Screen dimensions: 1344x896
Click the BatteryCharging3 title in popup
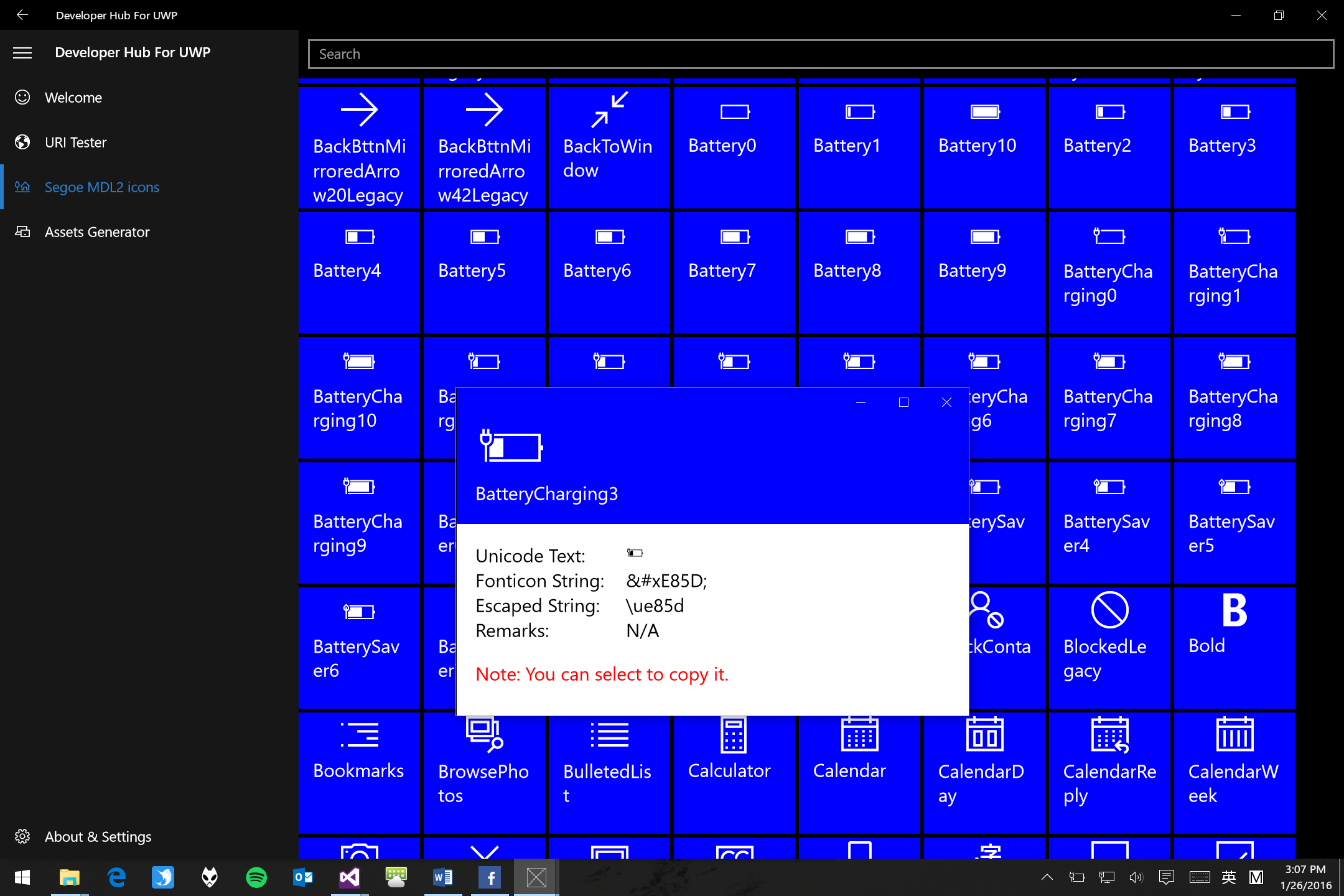[547, 494]
